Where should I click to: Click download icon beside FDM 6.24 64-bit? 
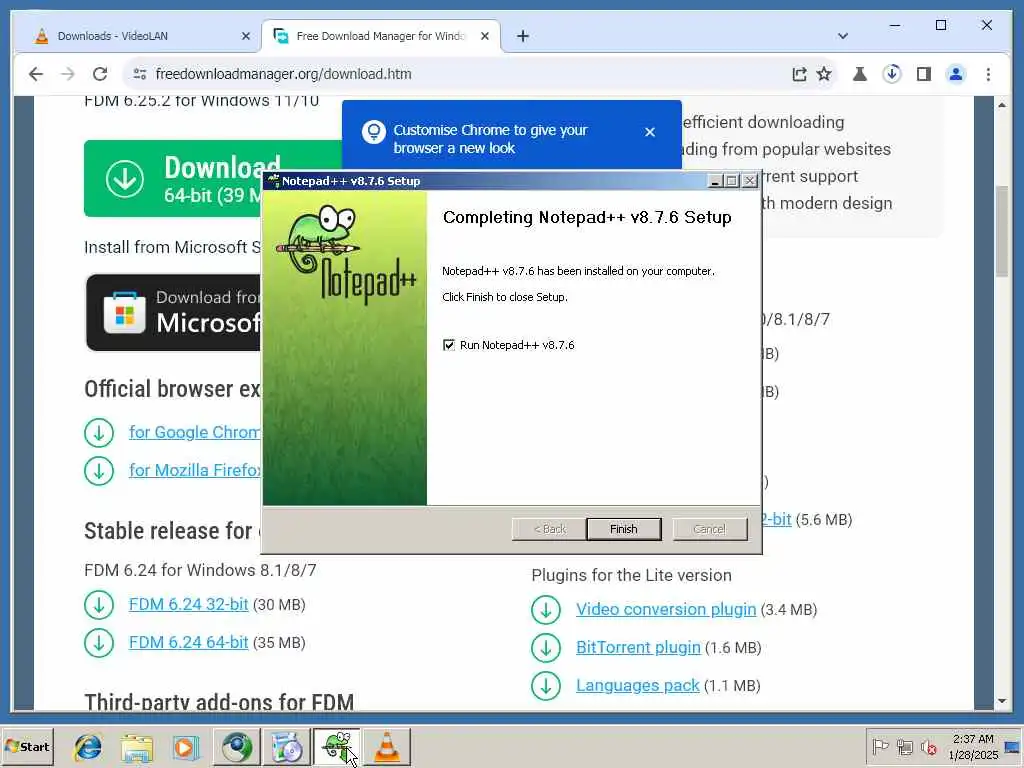click(99, 643)
